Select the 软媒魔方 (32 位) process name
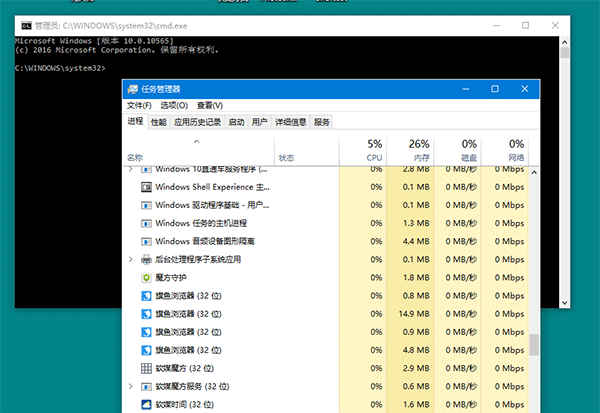This screenshot has height=413, width=600. [x=185, y=368]
